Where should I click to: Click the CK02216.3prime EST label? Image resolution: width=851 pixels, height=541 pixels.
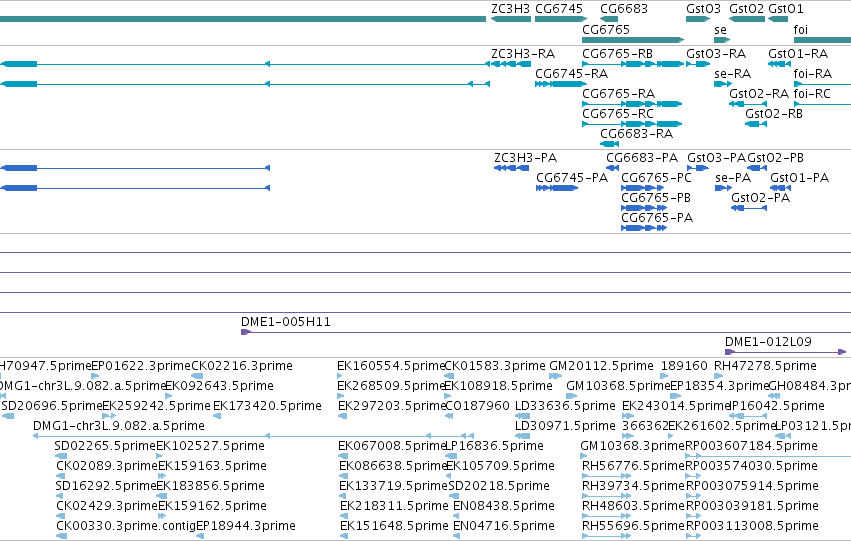click(x=242, y=366)
